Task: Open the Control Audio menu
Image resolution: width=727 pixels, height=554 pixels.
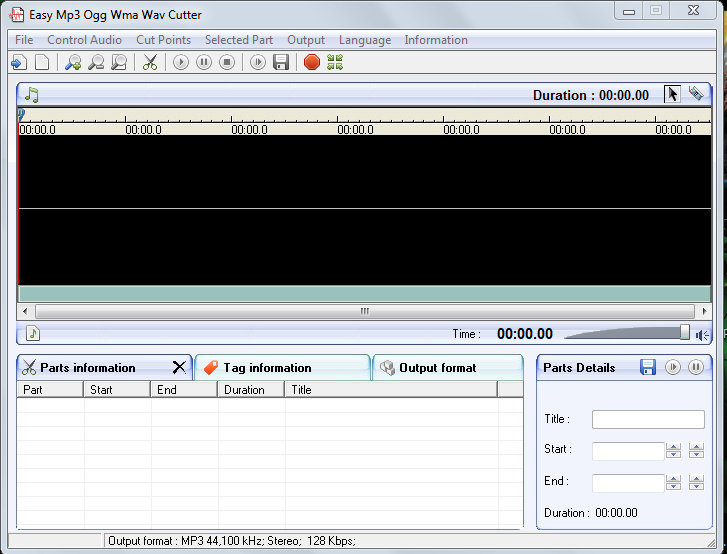Action: [84, 40]
